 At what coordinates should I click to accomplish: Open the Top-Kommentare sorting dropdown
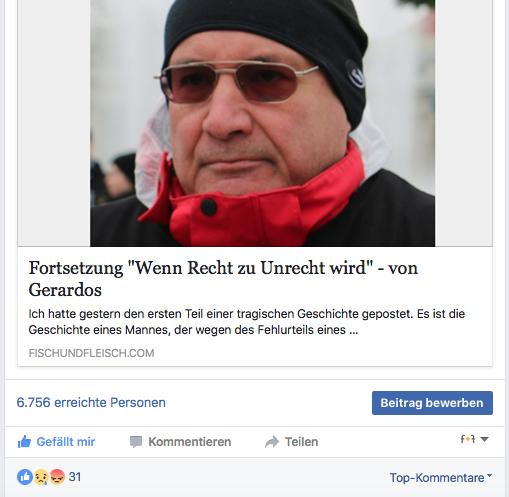click(x=441, y=477)
